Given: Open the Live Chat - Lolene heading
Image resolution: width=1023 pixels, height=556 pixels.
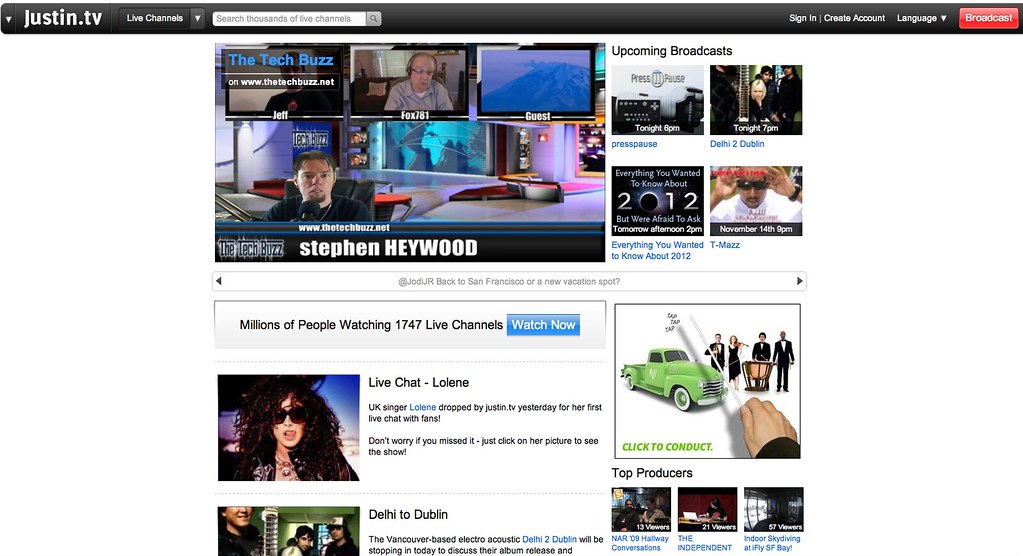Looking at the screenshot, I should [x=419, y=383].
